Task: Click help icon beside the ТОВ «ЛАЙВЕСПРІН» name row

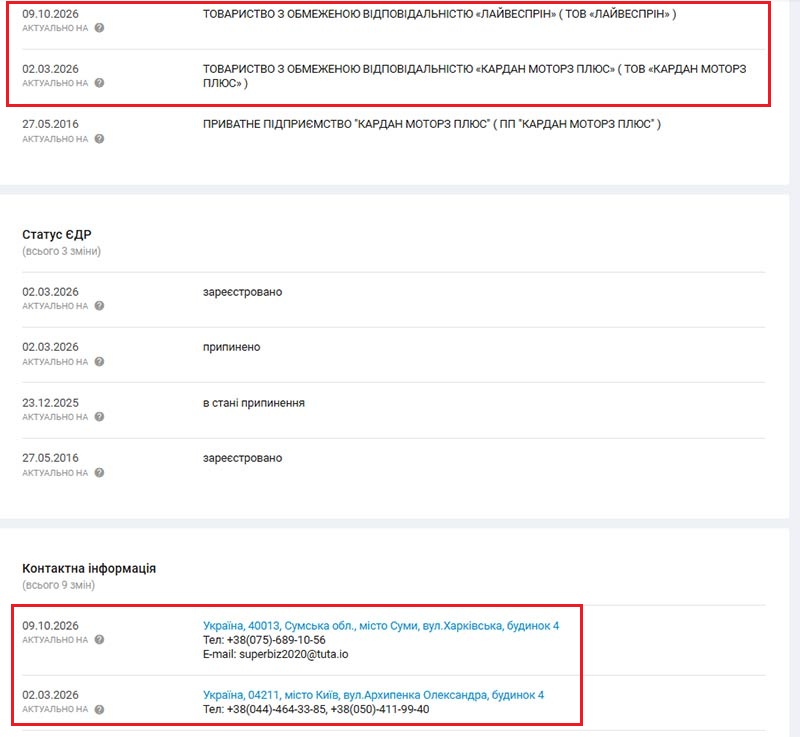Action: pos(99,28)
